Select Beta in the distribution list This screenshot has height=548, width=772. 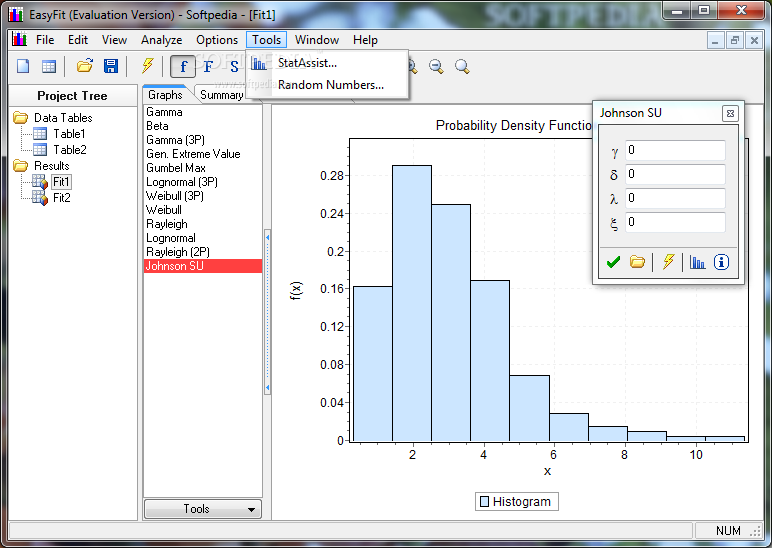tap(202, 126)
